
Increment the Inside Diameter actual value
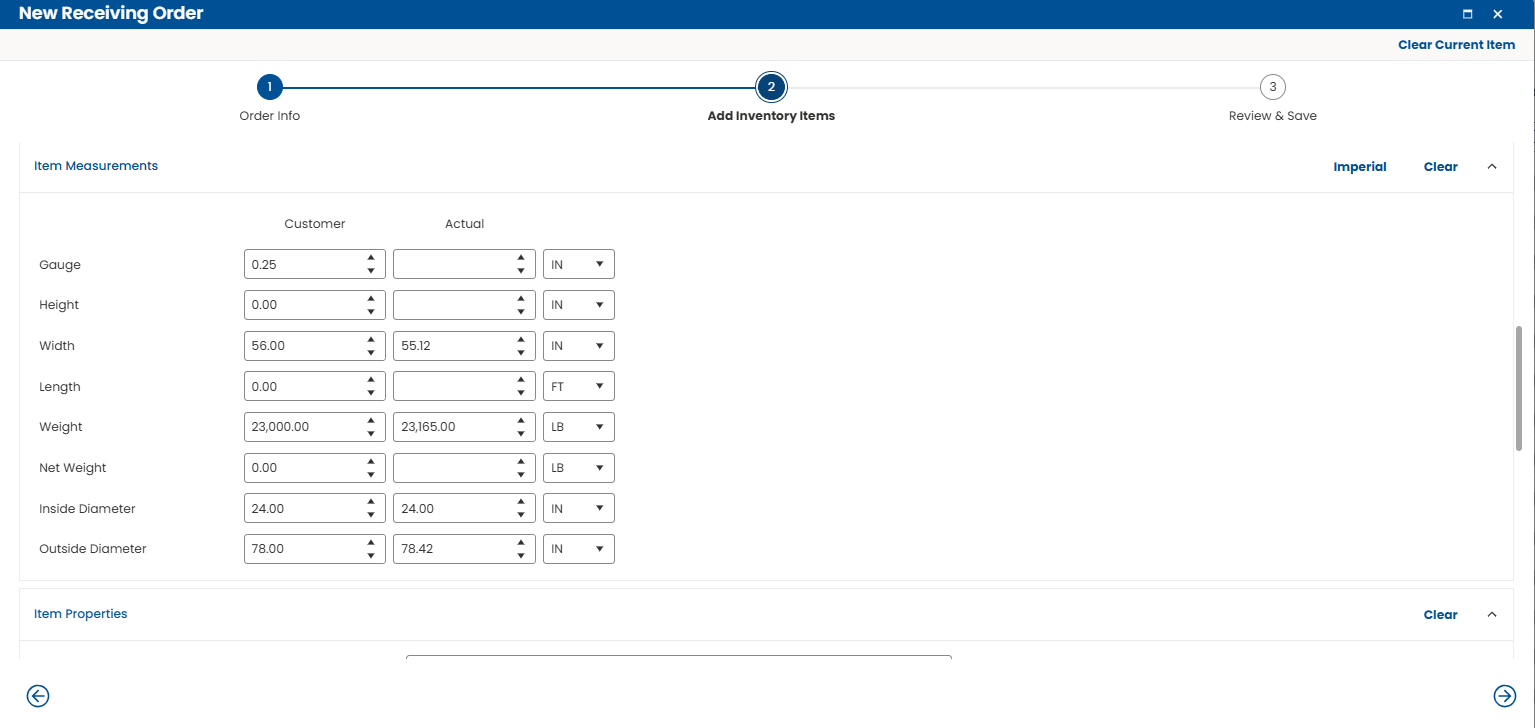[x=520, y=502]
